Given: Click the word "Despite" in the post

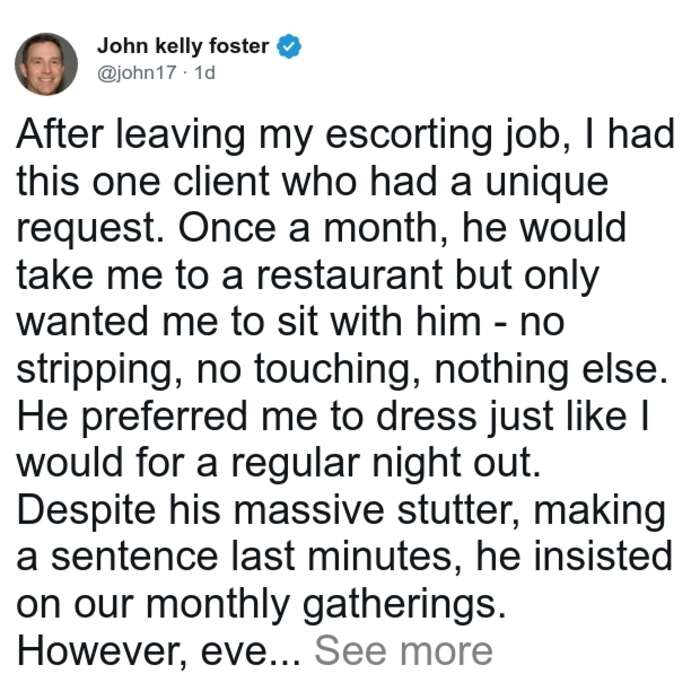Looking at the screenshot, I should 87,512.
